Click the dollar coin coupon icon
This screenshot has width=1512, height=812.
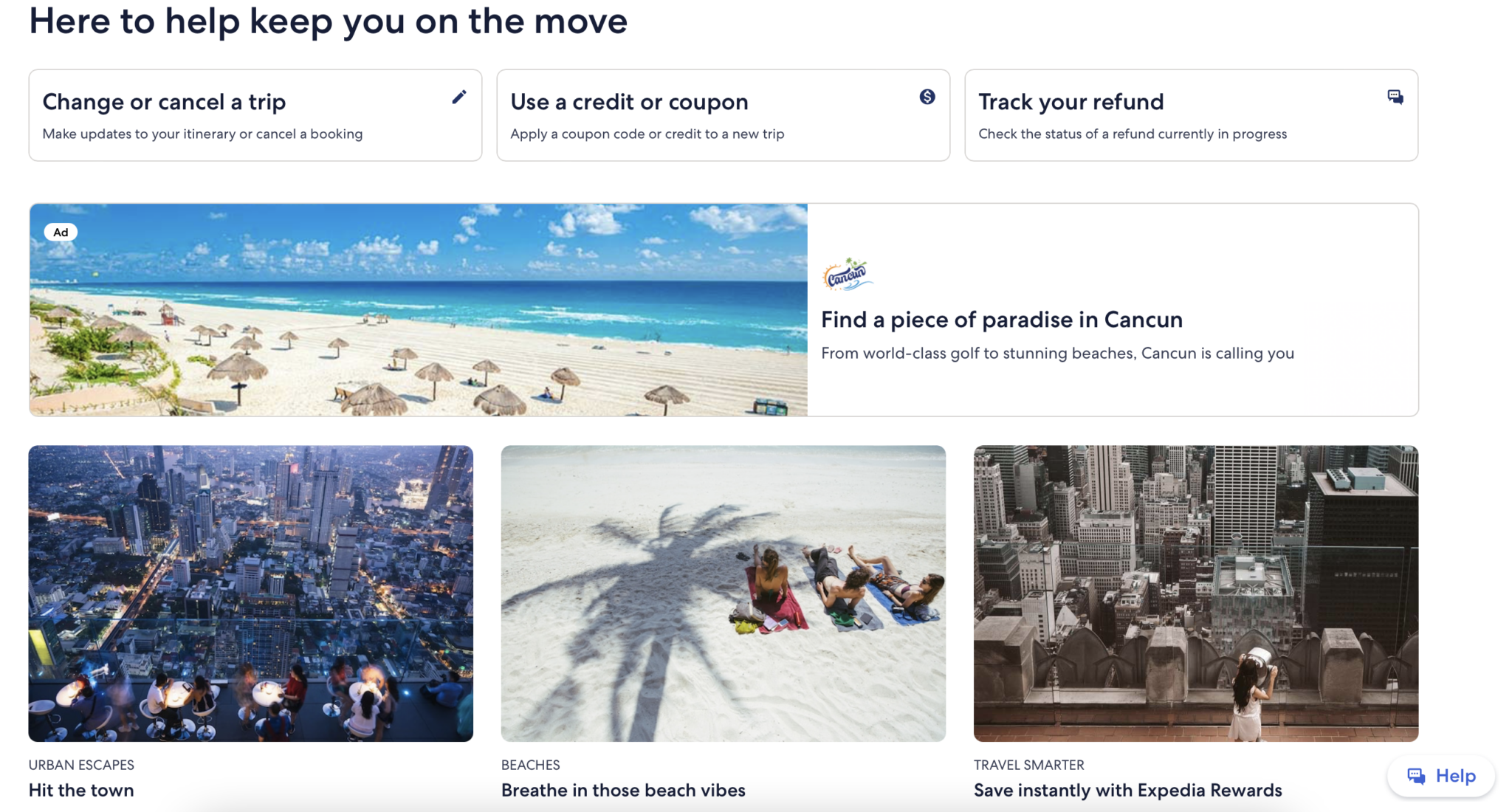point(927,97)
